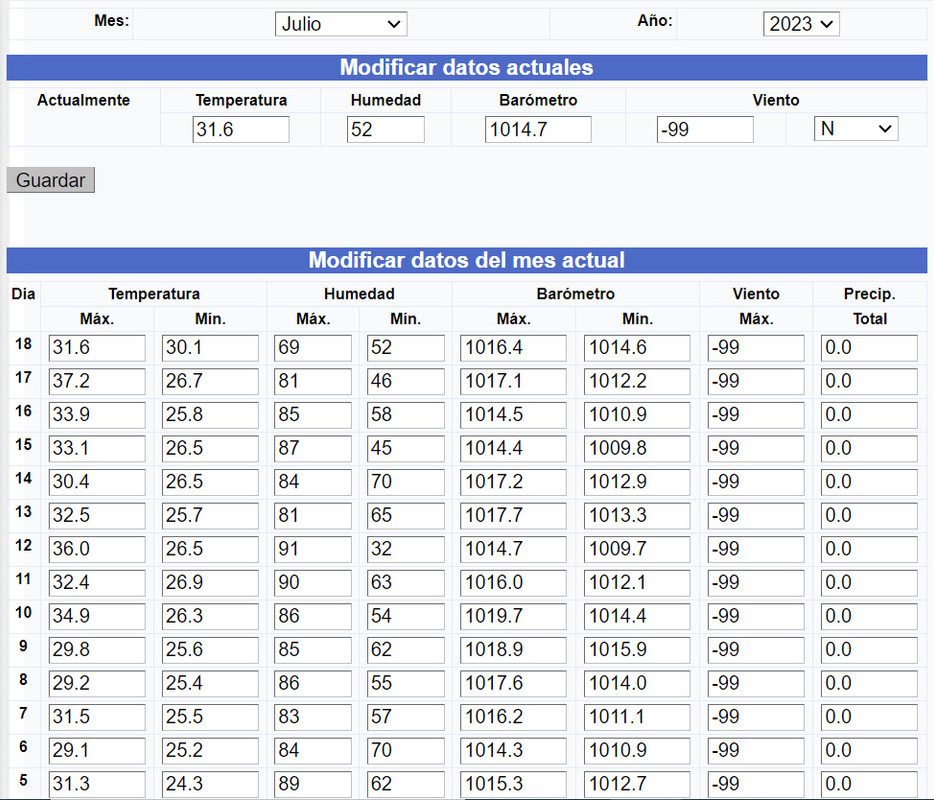Select day 7 min barometer field 1011.1
Viewport: 934px width, 800px height.
coord(637,717)
